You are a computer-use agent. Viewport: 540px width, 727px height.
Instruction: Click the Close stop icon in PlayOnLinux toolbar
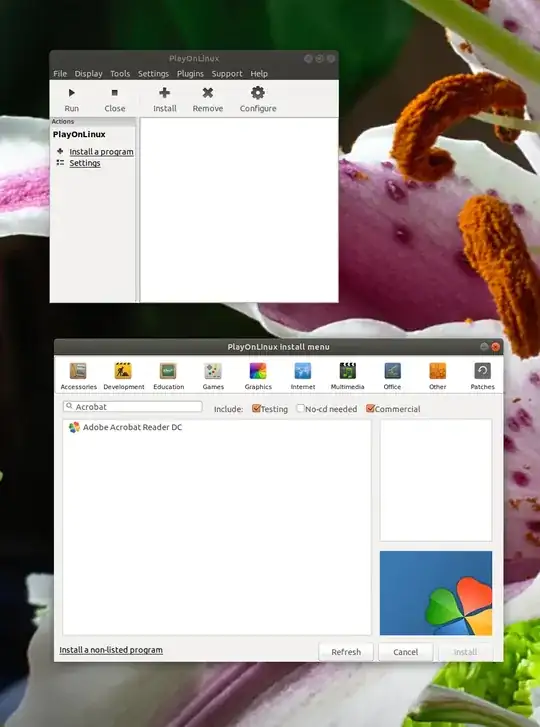[x=114, y=93]
